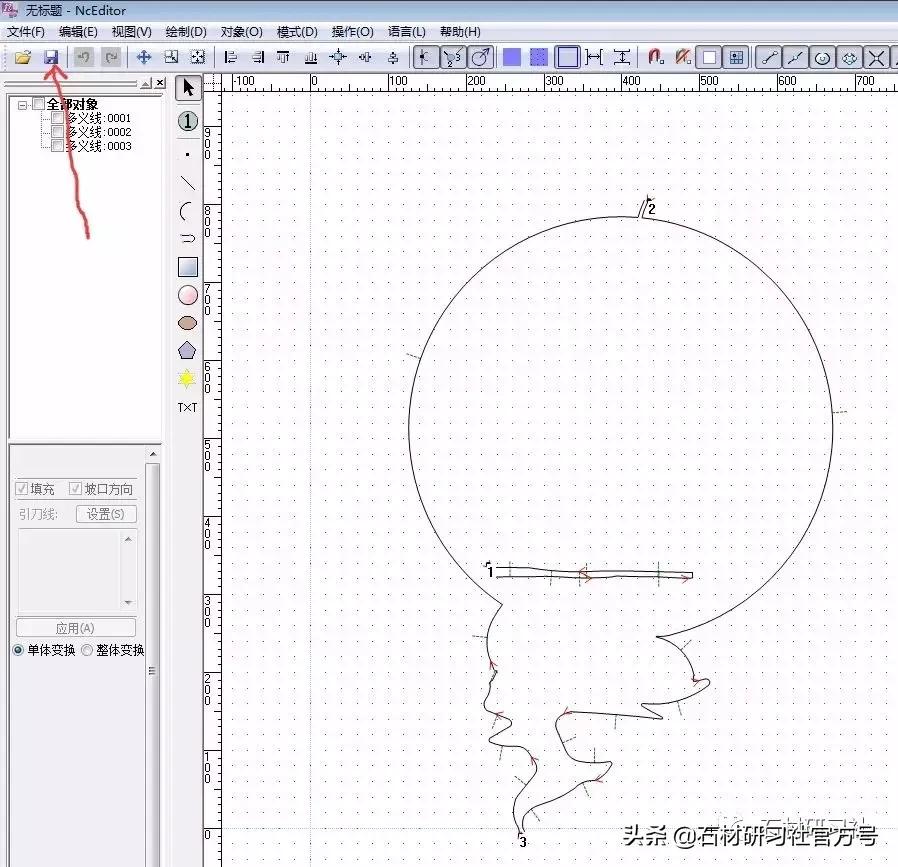Tick the 全部对象 root checkbox

coord(39,104)
